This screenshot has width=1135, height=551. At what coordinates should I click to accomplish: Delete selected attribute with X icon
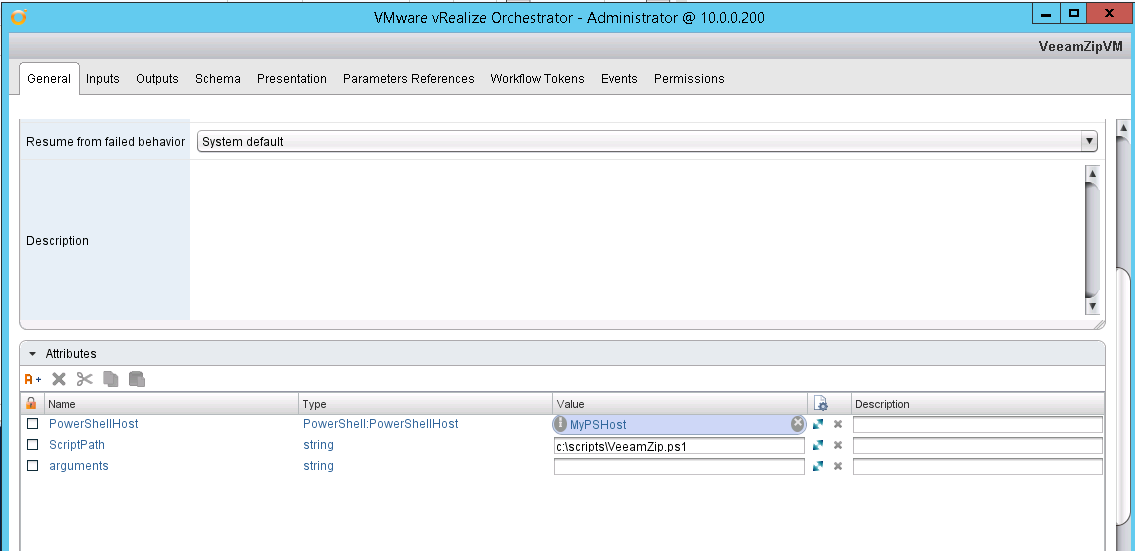[59, 379]
